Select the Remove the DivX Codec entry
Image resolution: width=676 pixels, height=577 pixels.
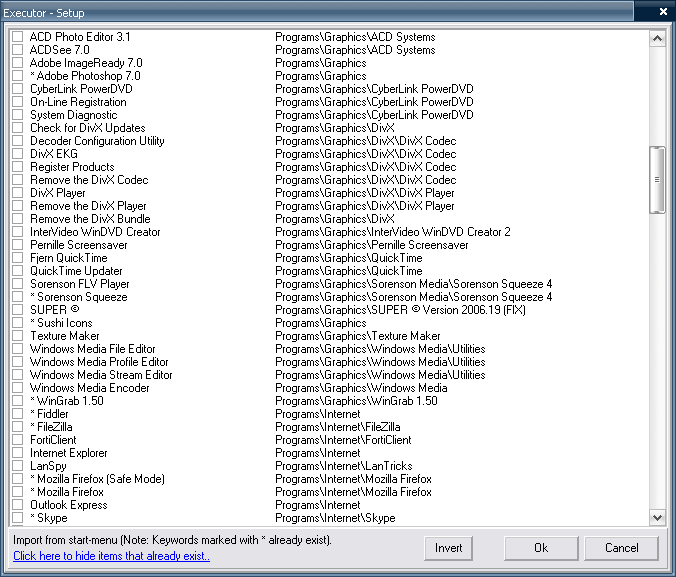coord(89,180)
